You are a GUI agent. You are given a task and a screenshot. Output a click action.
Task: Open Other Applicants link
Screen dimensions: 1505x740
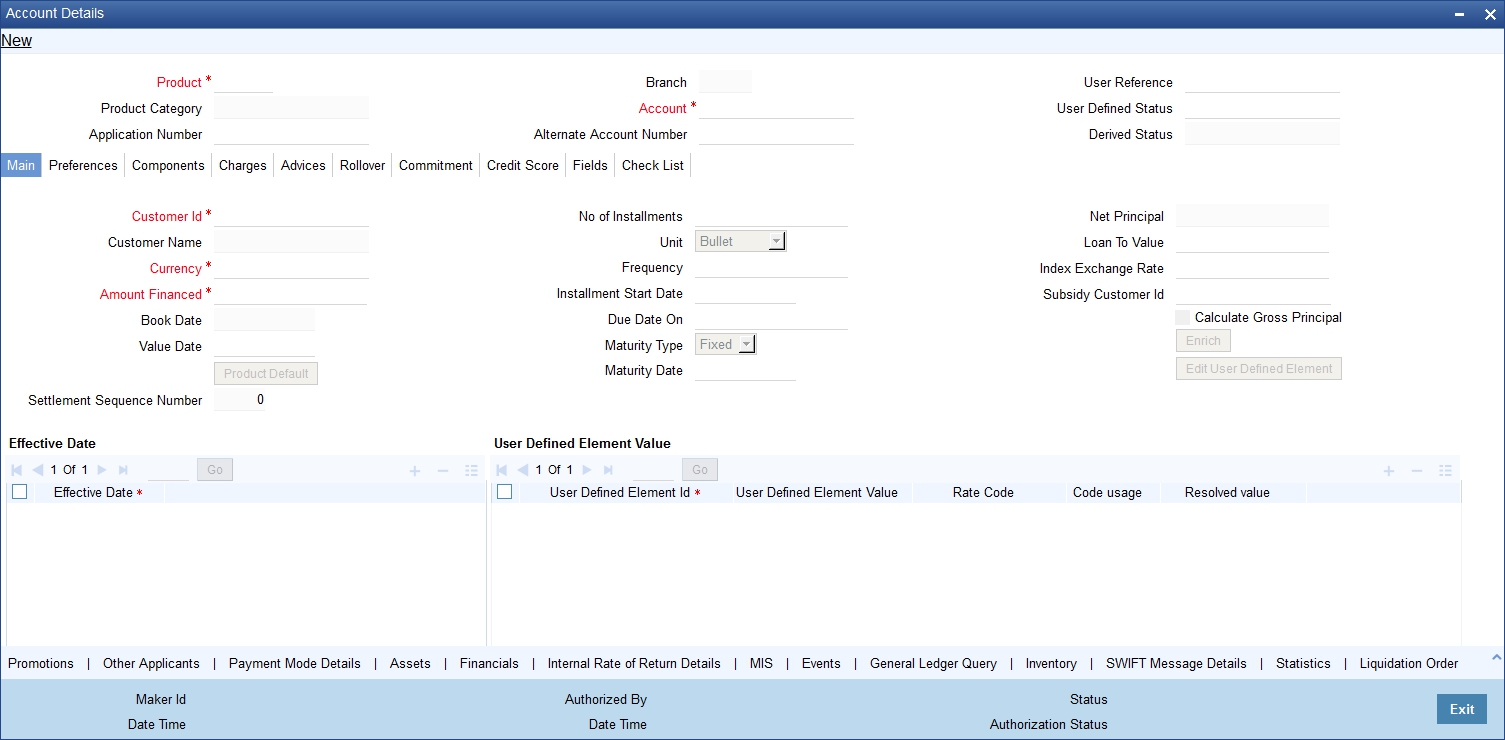tap(151, 663)
